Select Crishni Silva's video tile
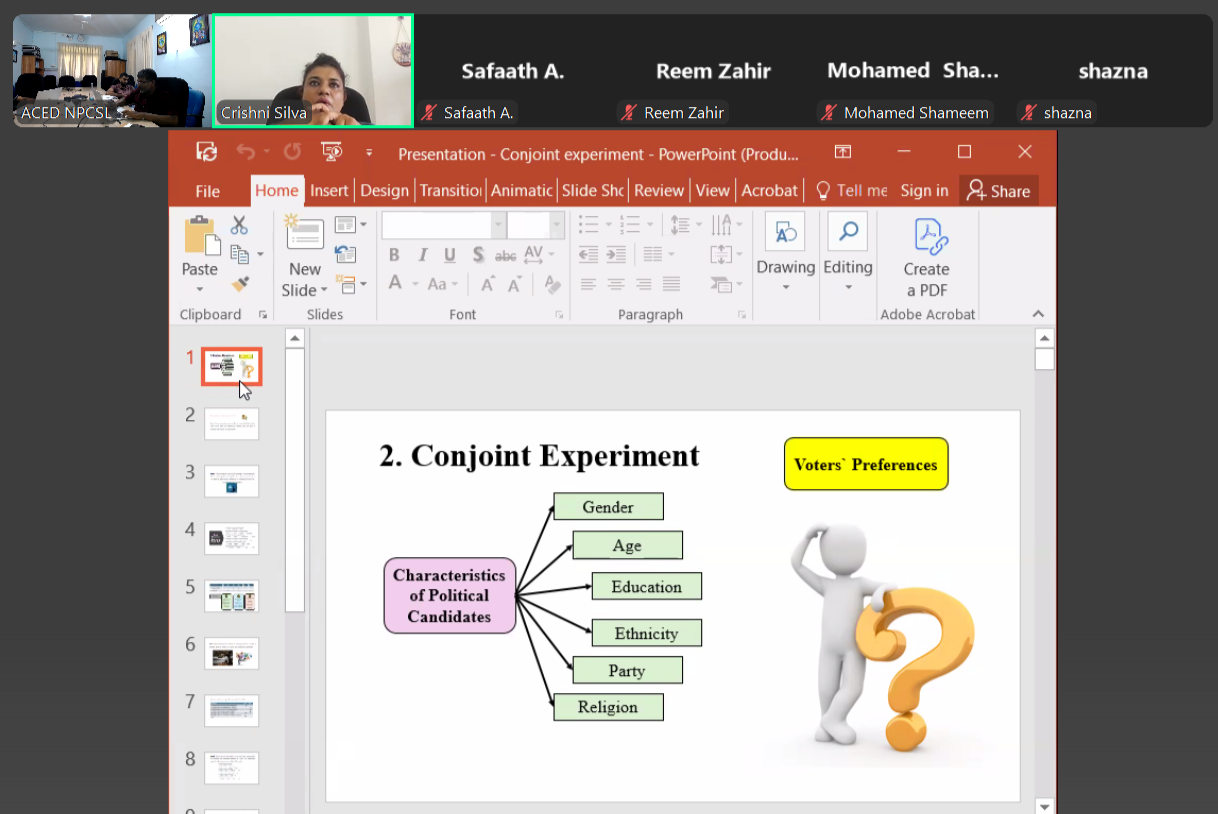This screenshot has width=1218, height=814. (313, 71)
